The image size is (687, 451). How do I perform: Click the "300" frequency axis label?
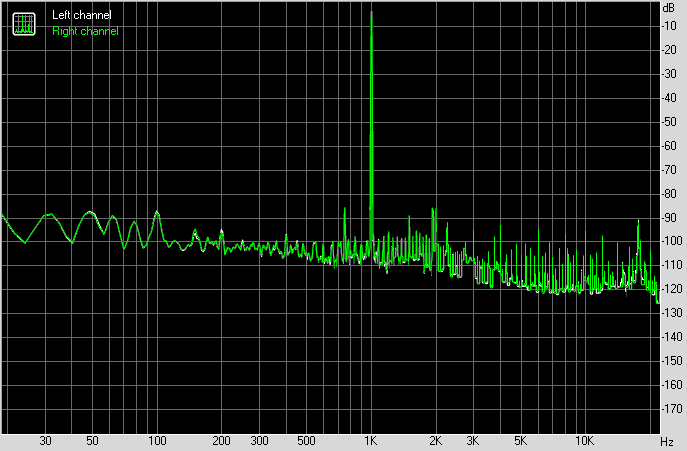tap(259, 440)
